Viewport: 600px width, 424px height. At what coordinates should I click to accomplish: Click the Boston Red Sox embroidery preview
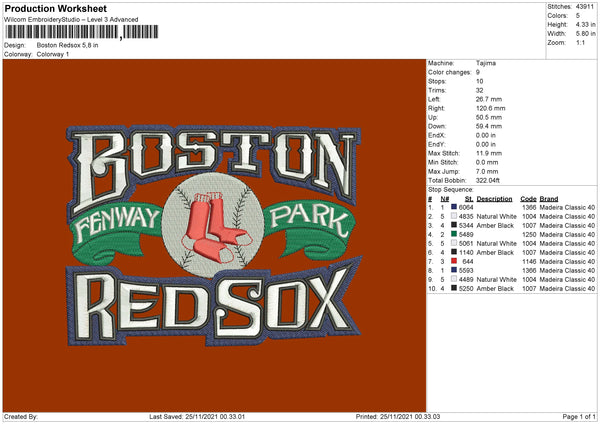pos(214,235)
